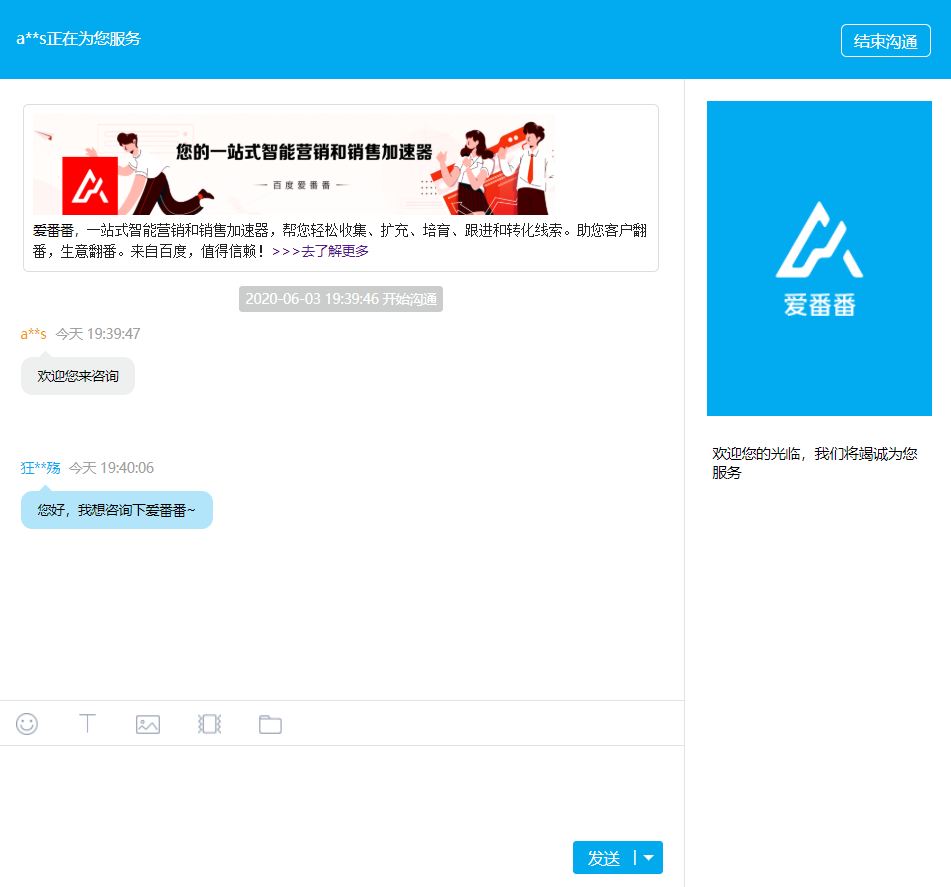951x887 pixels.
Task: Open the >>>去了解更多 link
Action: click(320, 251)
